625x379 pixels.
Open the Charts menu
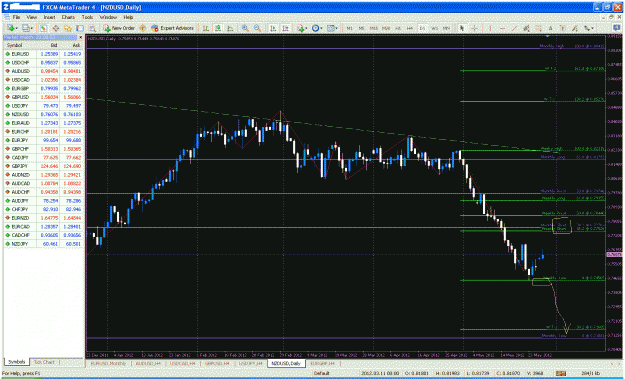click(68, 18)
